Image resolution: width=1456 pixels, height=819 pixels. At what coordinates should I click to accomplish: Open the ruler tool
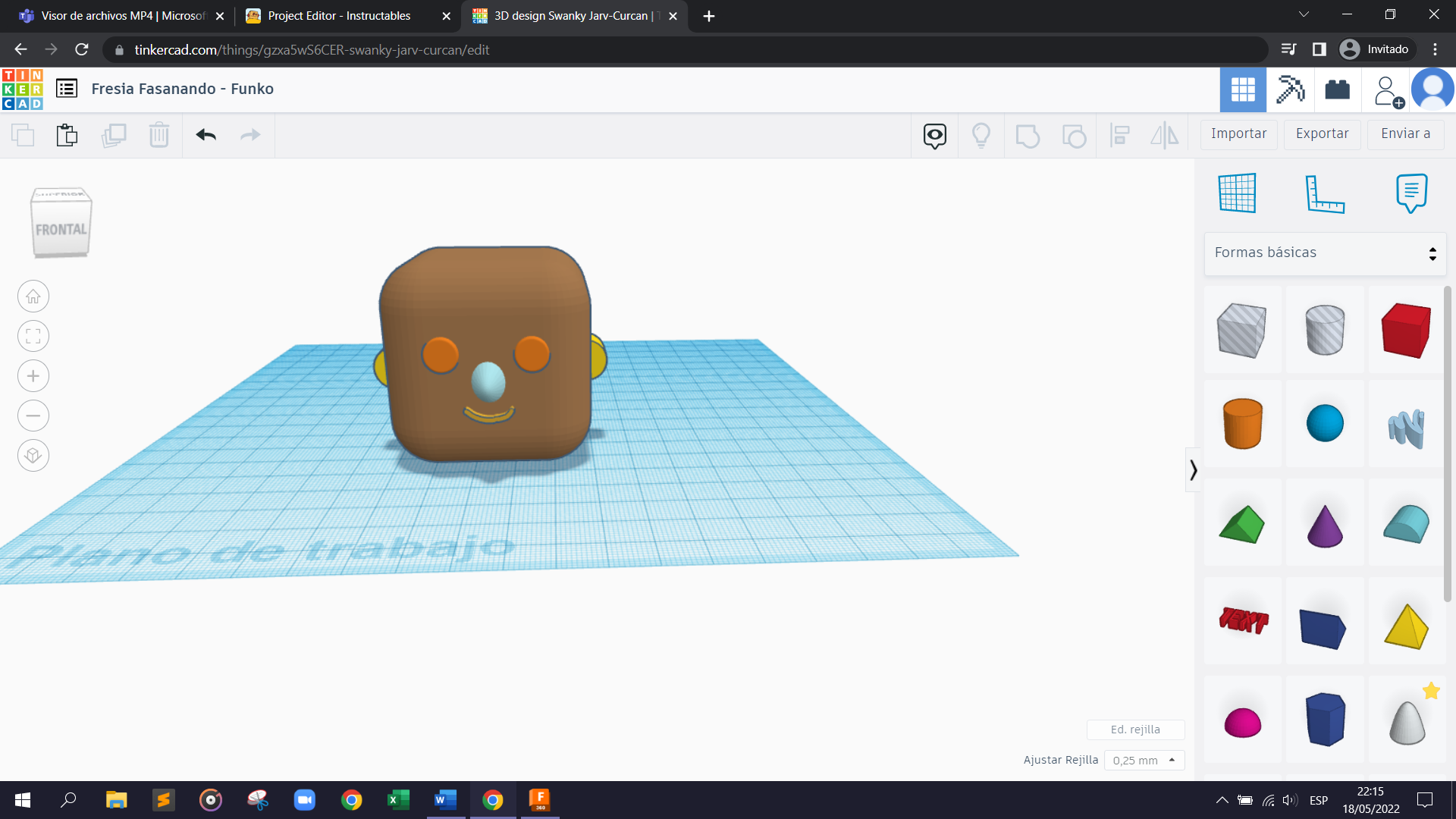(1324, 193)
